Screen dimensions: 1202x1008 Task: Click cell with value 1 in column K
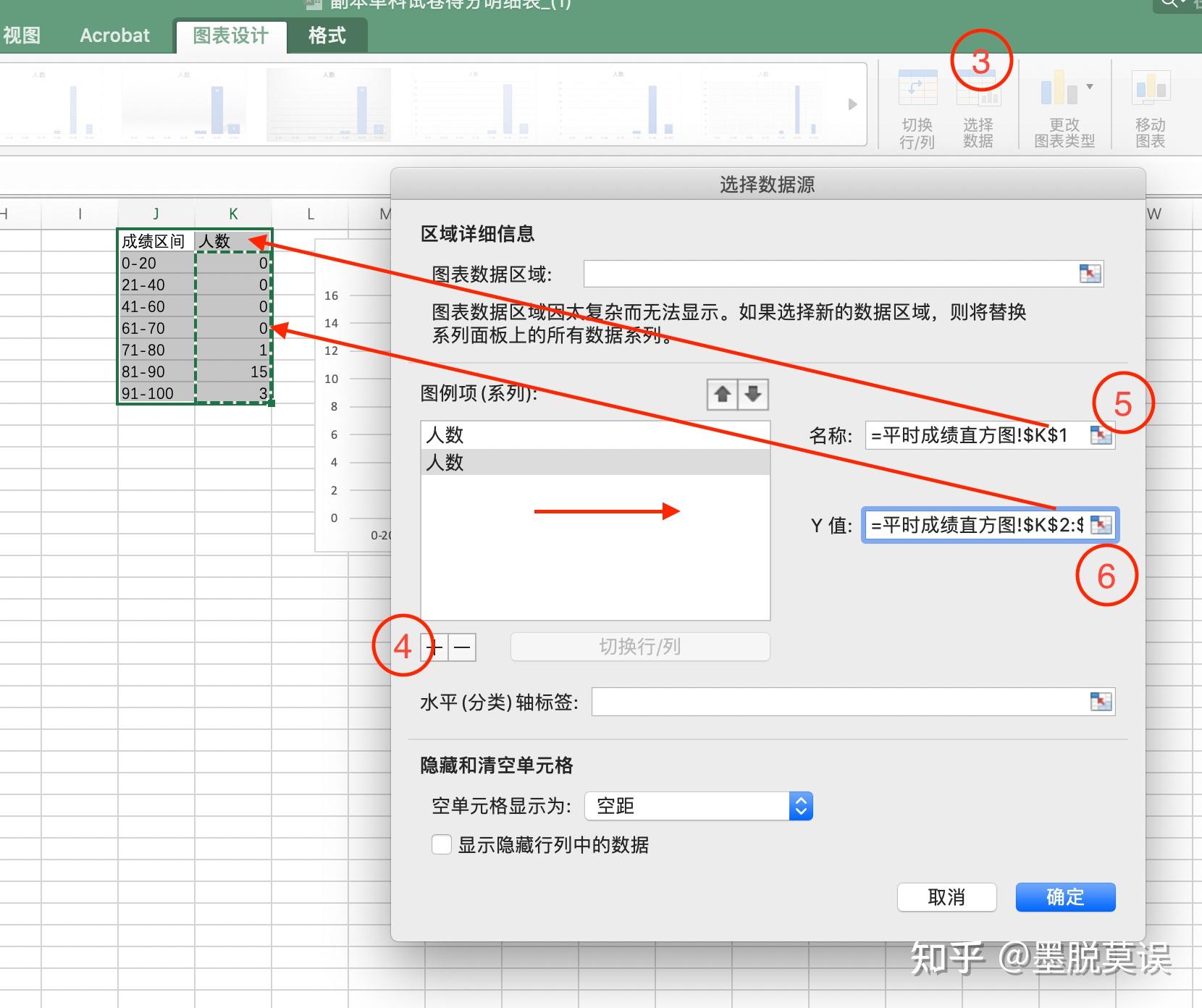coord(233,350)
